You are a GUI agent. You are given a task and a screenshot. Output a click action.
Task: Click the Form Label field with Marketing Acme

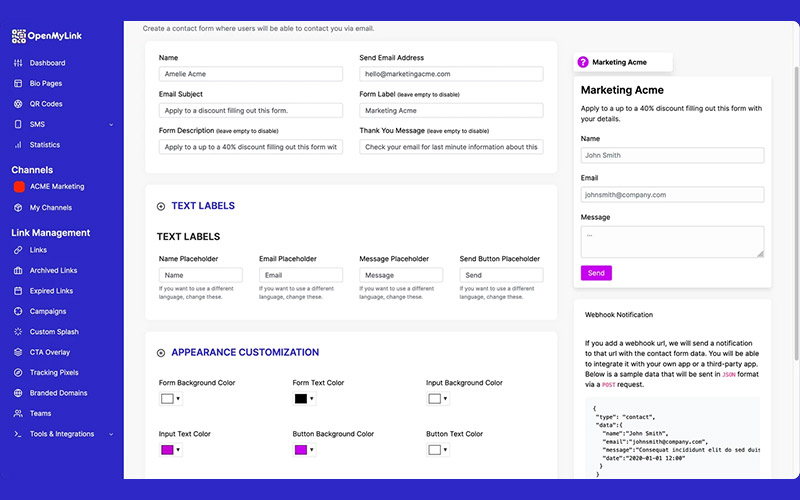click(x=451, y=110)
